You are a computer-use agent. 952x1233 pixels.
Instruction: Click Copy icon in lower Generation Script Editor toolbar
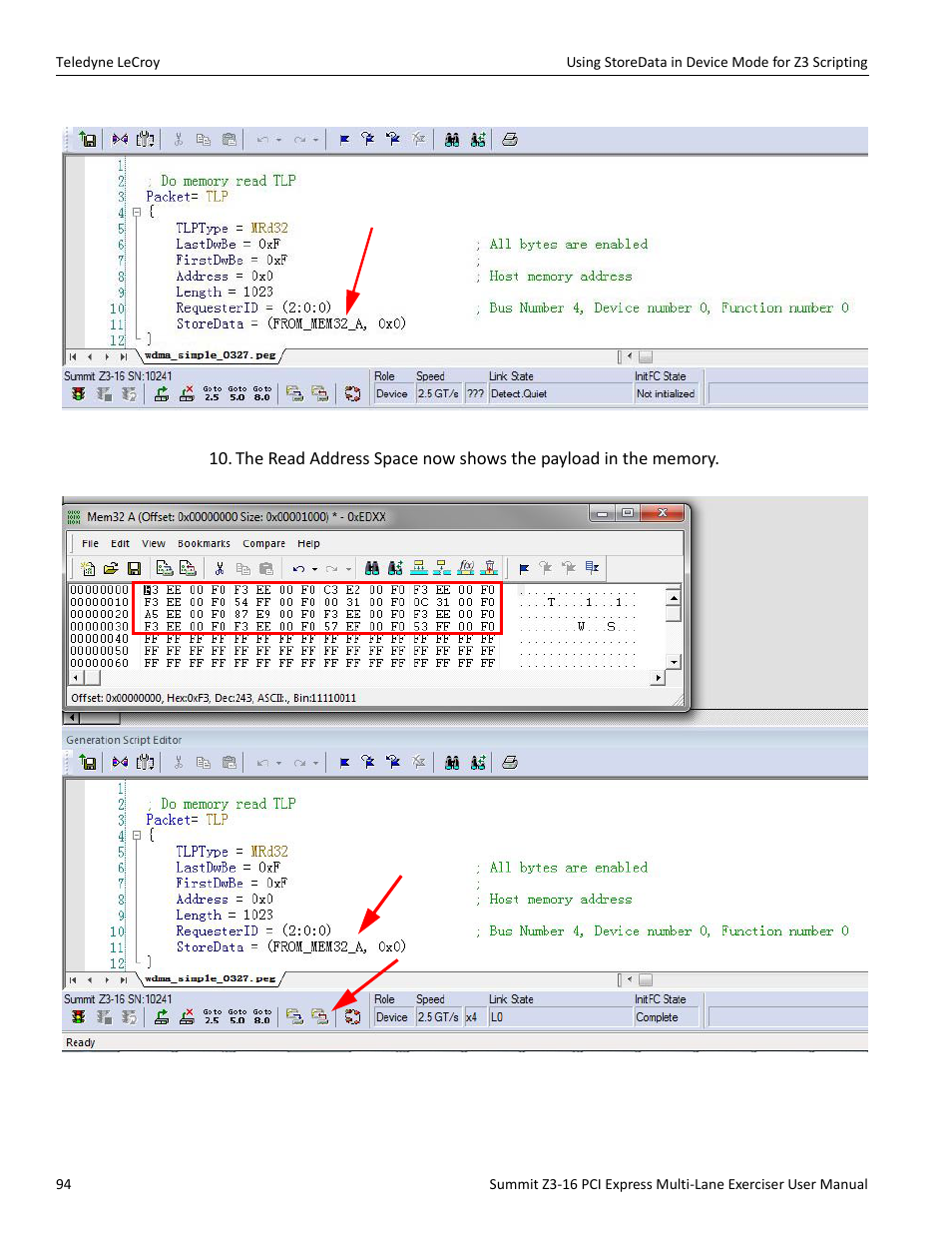pyautogui.click(x=204, y=763)
